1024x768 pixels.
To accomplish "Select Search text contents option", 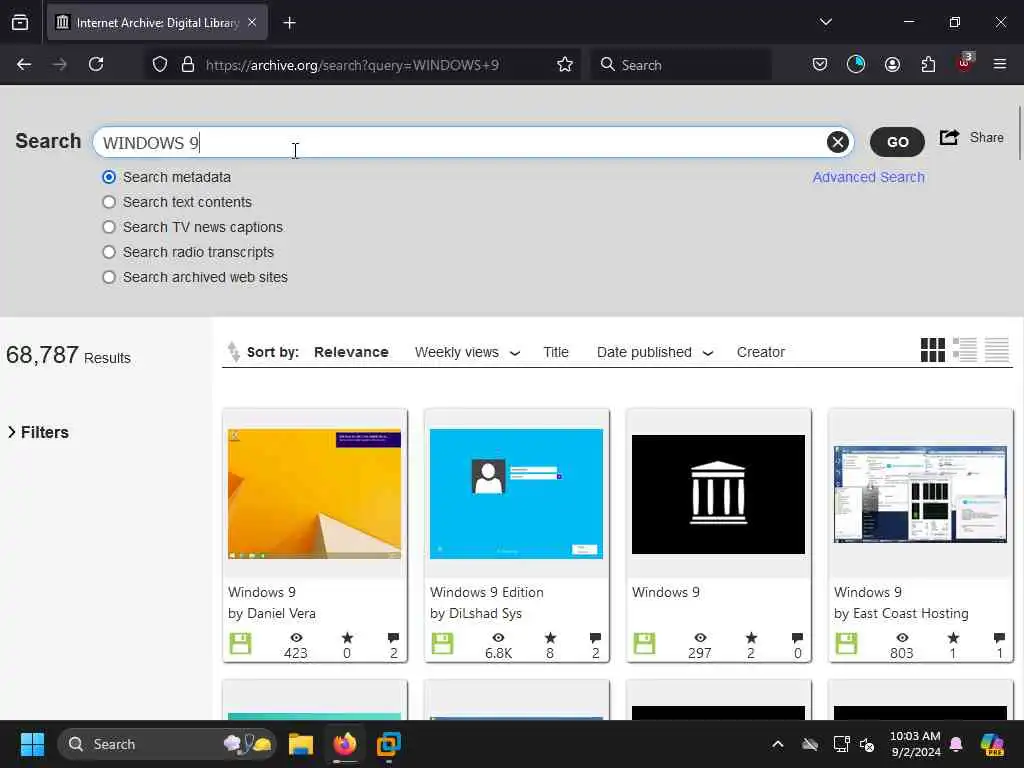I will pyautogui.click(x=109, y=202).
